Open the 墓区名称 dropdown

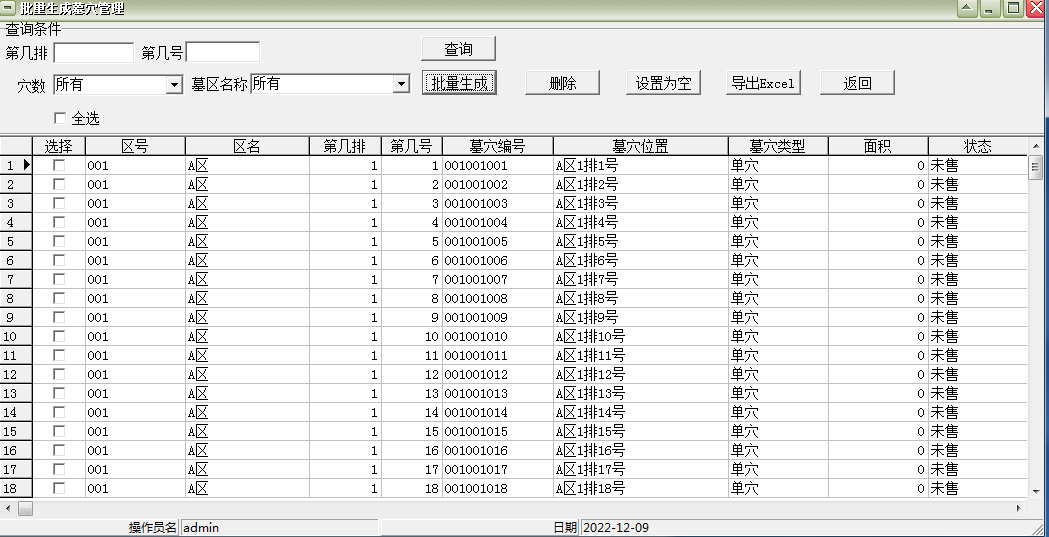(401, 84)
